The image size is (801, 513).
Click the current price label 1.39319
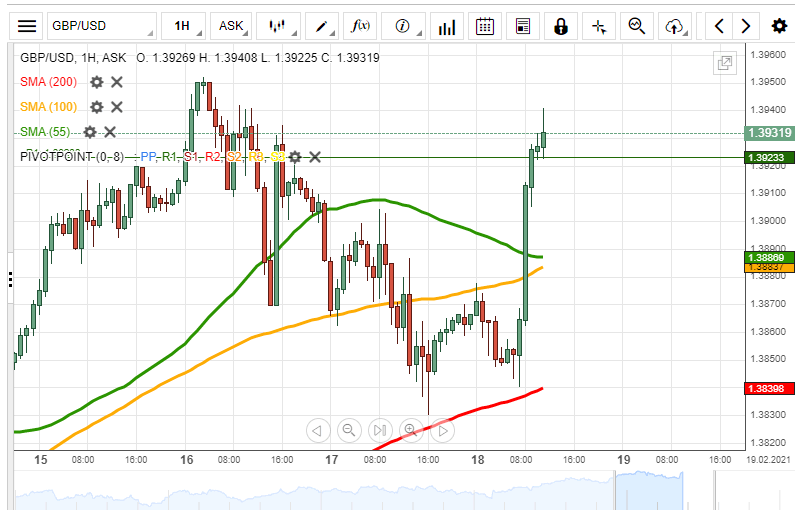click(770, 133)
